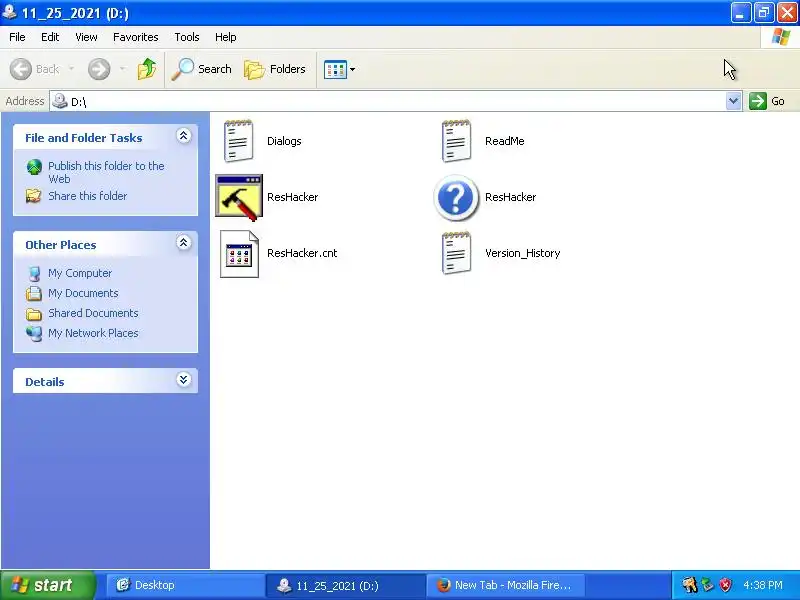
Task: Click the Search magnifier toolbar button
Action: tap(201, 69)
